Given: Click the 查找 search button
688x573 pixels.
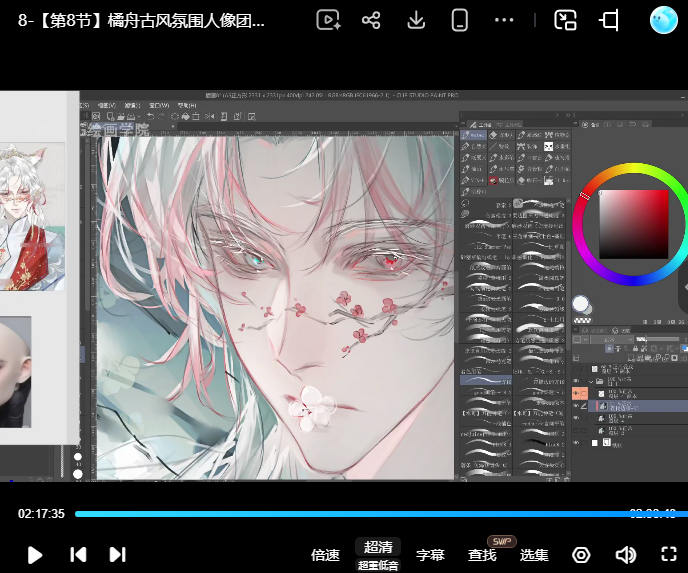Looking at the screenshot, I should 482,555.
